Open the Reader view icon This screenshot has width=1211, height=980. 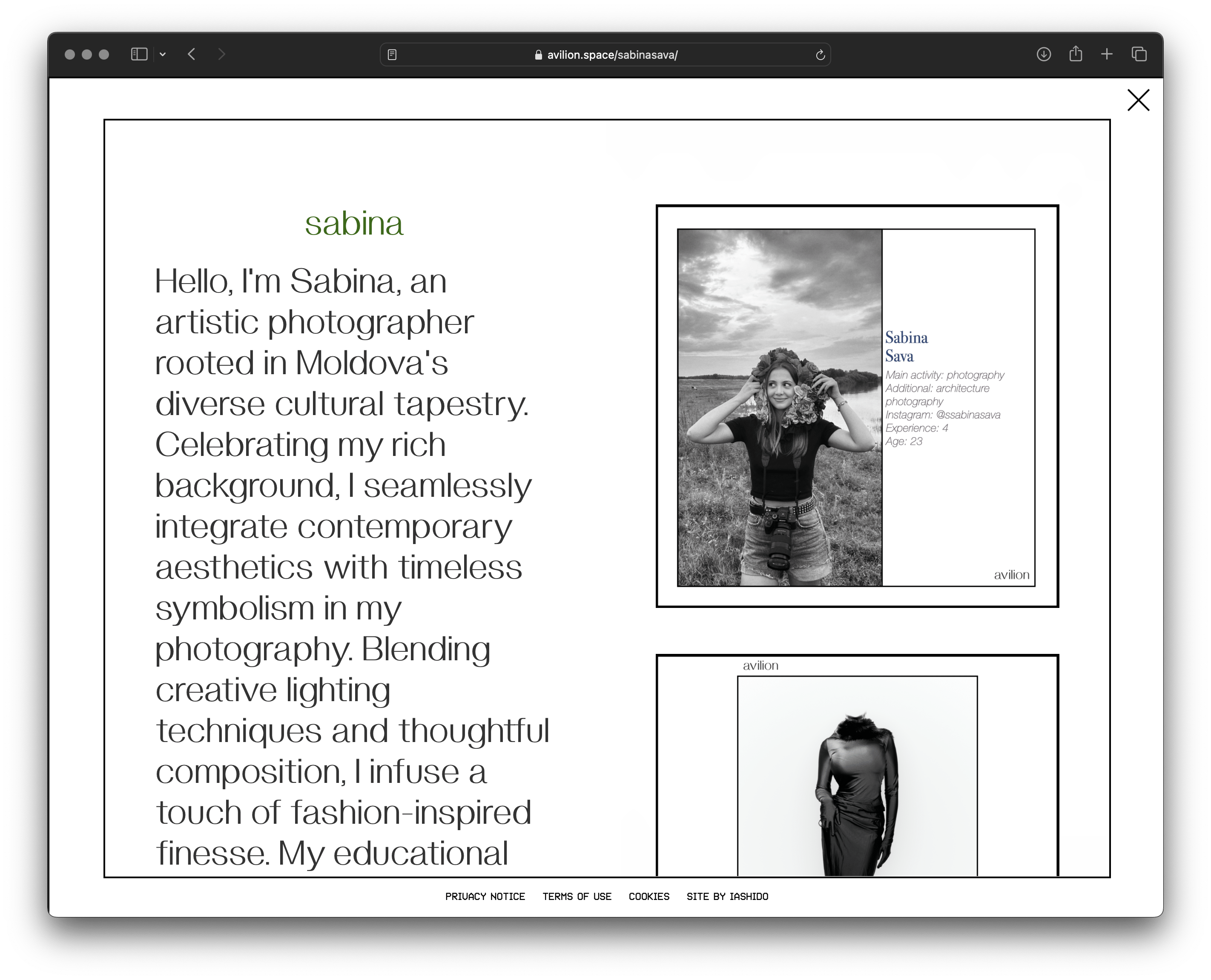[x=392, y=55]
